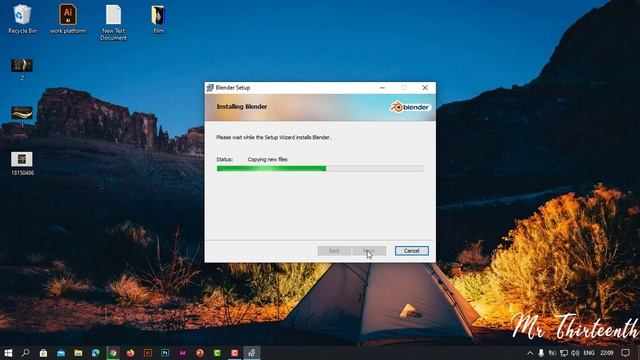Screen dimensions: 640x360
Task: Click the Blender logo in the setup banner
Action: tap(410, 107)
